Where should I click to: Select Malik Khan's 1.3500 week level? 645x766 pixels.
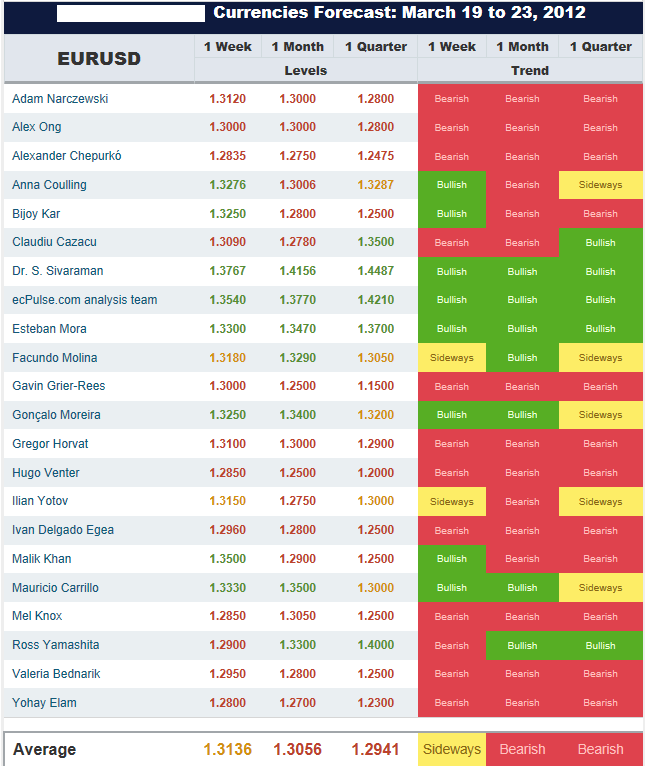(228, 558)
